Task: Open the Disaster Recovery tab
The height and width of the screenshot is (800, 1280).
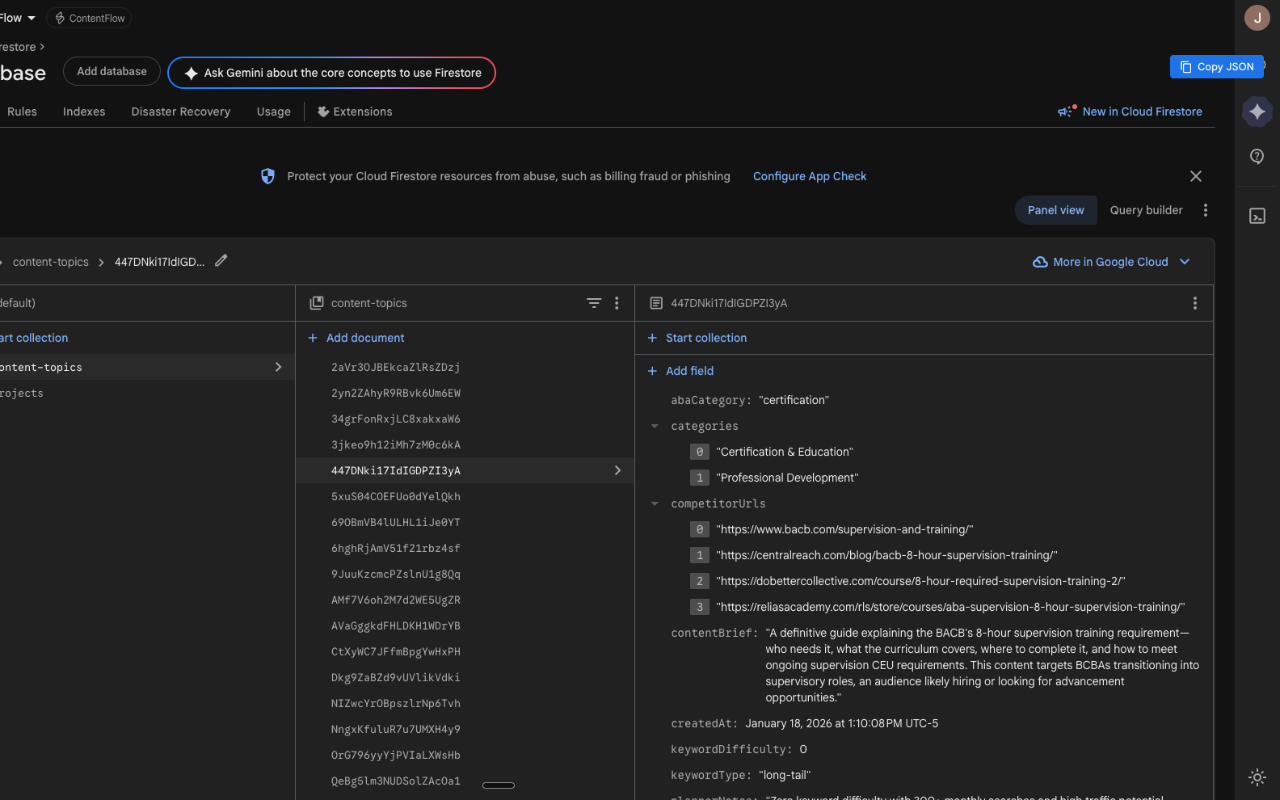Action: pyautogui.click(x=181, y=112)
